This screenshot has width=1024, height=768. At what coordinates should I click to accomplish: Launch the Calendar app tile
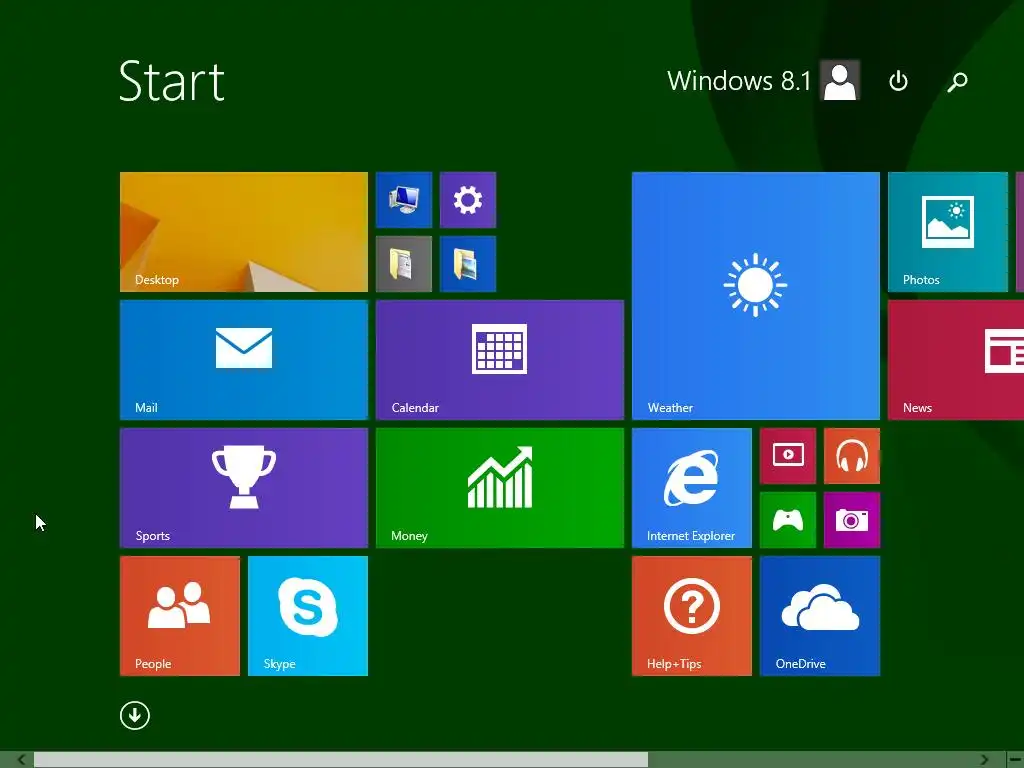pos(500,360)
